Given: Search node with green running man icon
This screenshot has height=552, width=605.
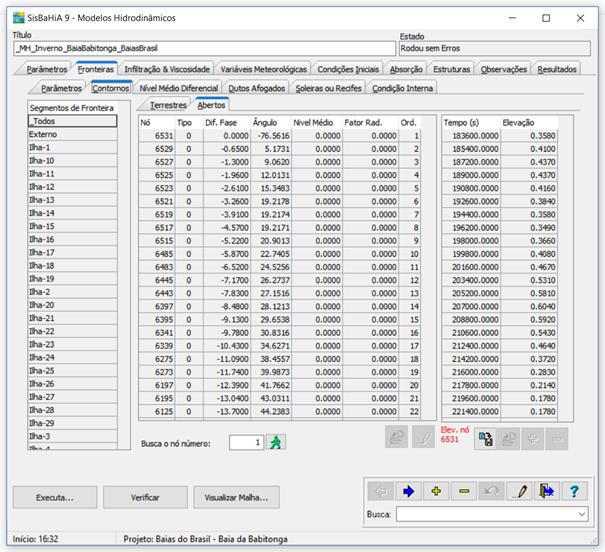Looking at the screenshot, I should (x=276, y=442).
